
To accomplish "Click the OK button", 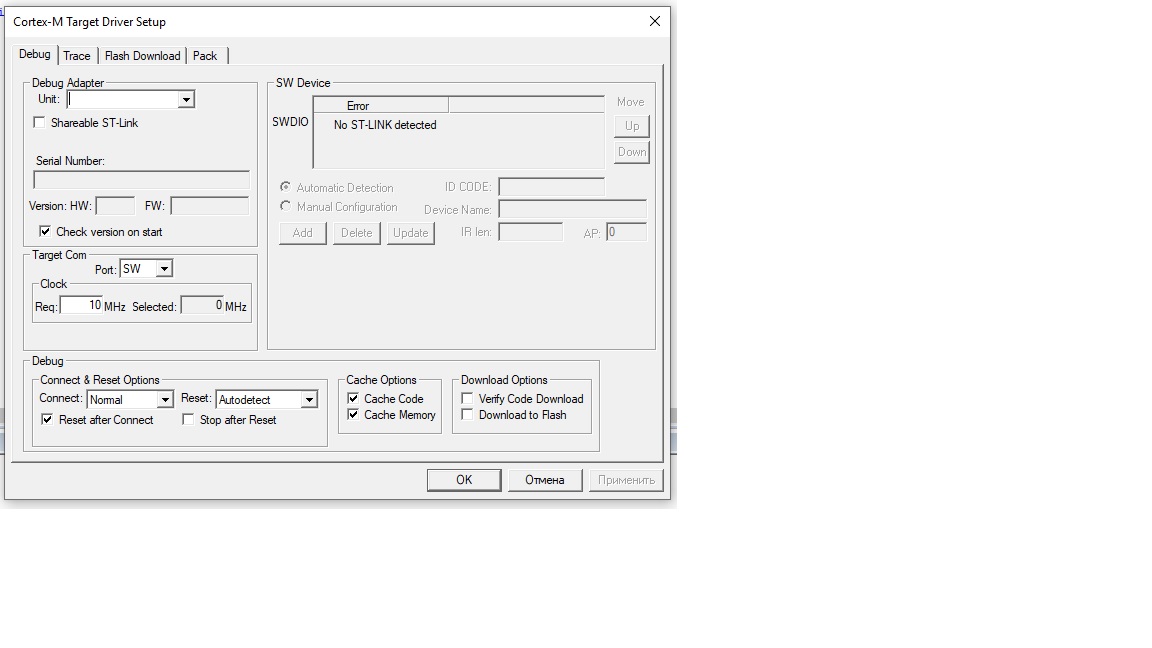I will coord(464,480).
